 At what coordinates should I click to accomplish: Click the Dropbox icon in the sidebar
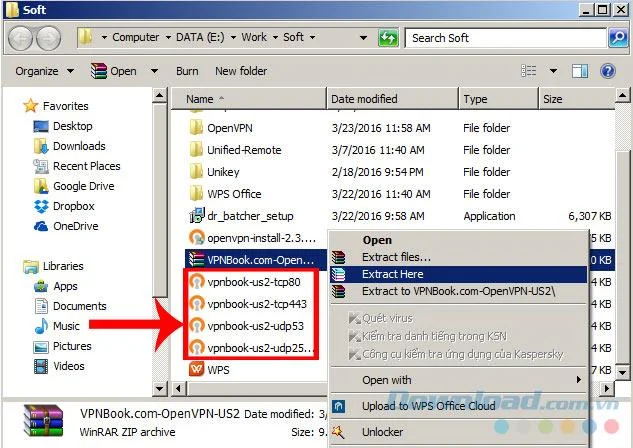[x=41, y=206]
